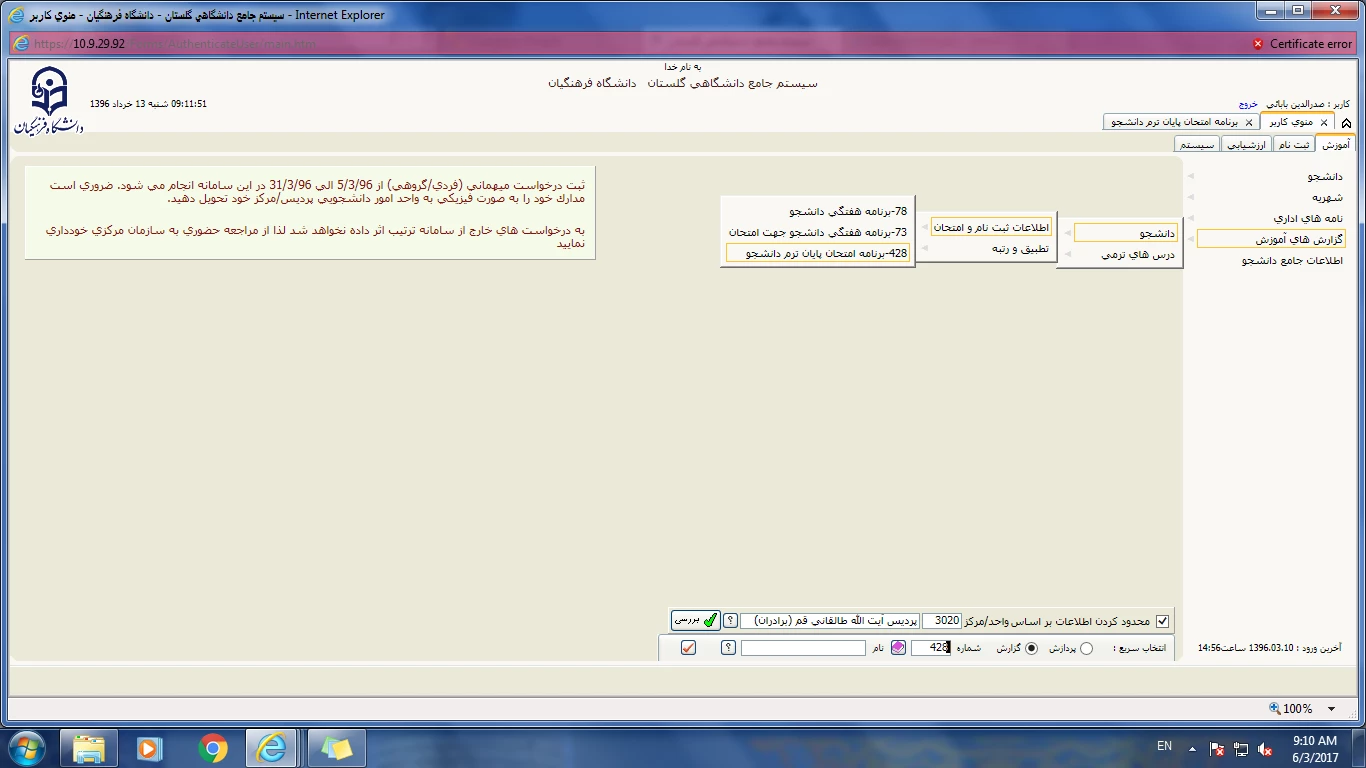The width and height of the screenshot is (1366, 768).
Task: Select the گزارش radio button
Action: pyautogui.click(x=1032, y=648)
